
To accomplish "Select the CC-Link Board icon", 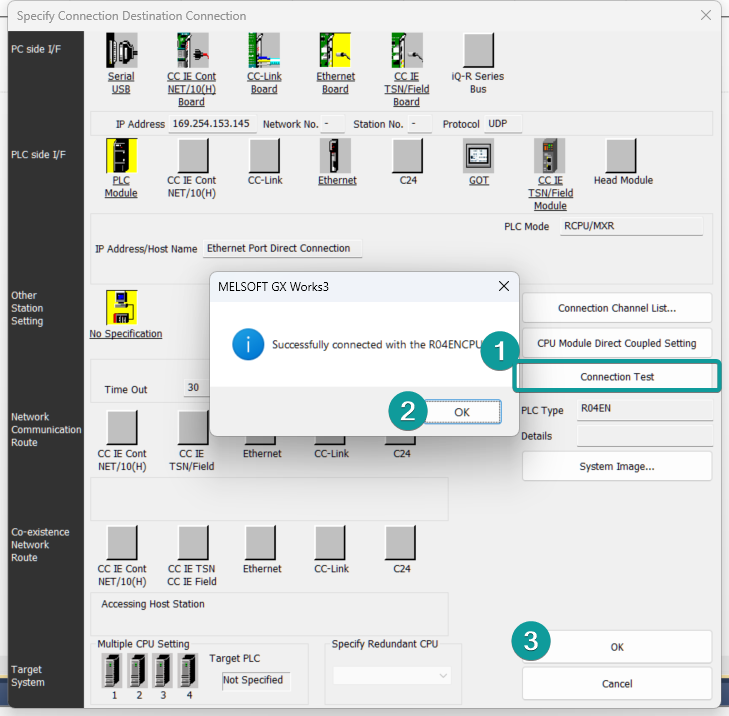I will click(x=264, y=50).
